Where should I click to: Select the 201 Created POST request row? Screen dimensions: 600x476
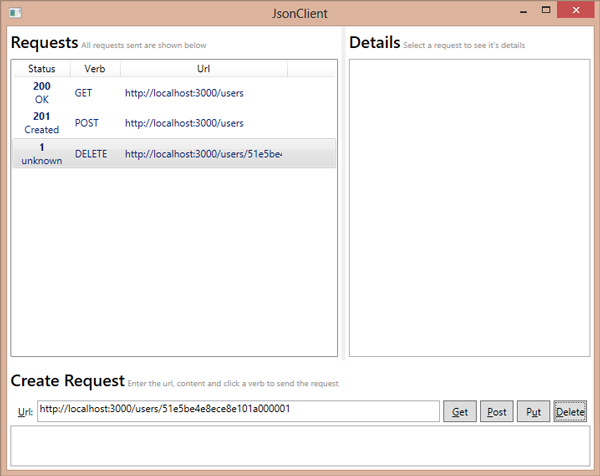(174, 123)
